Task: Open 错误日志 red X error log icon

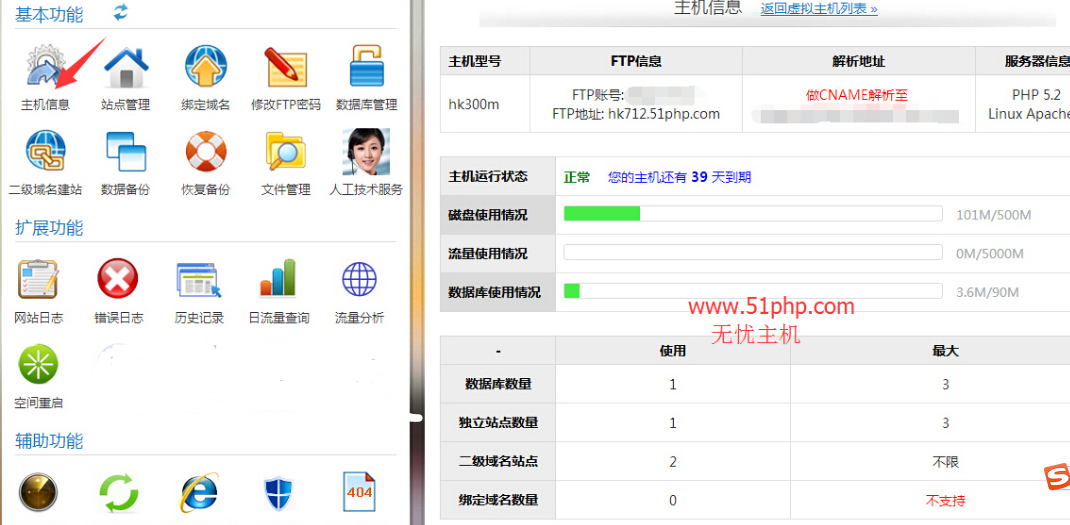Action: point(118,279)
